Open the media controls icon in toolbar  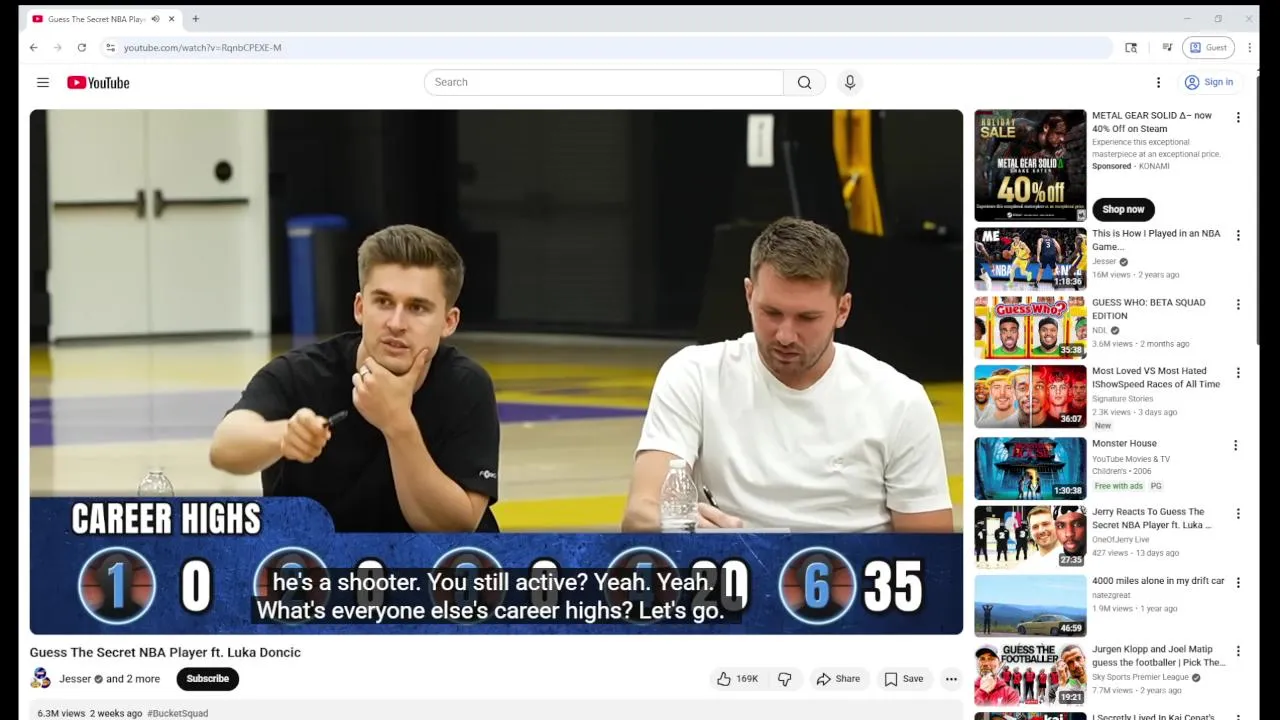coord(1167,47)
